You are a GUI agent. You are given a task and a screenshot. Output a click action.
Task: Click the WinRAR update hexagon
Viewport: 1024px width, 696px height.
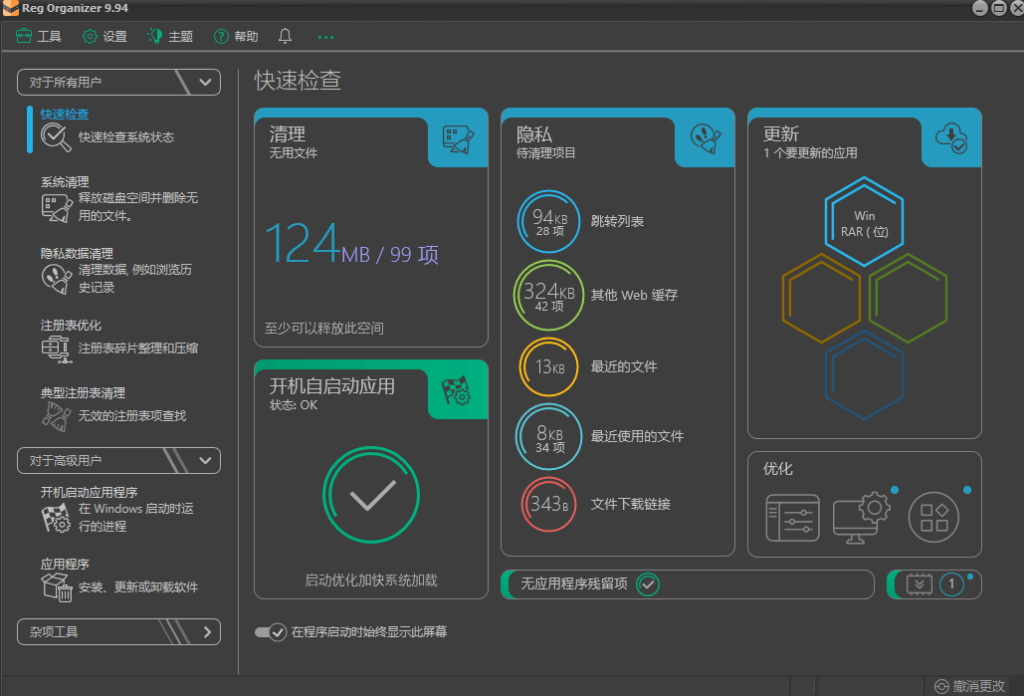(x=864, y=222)
